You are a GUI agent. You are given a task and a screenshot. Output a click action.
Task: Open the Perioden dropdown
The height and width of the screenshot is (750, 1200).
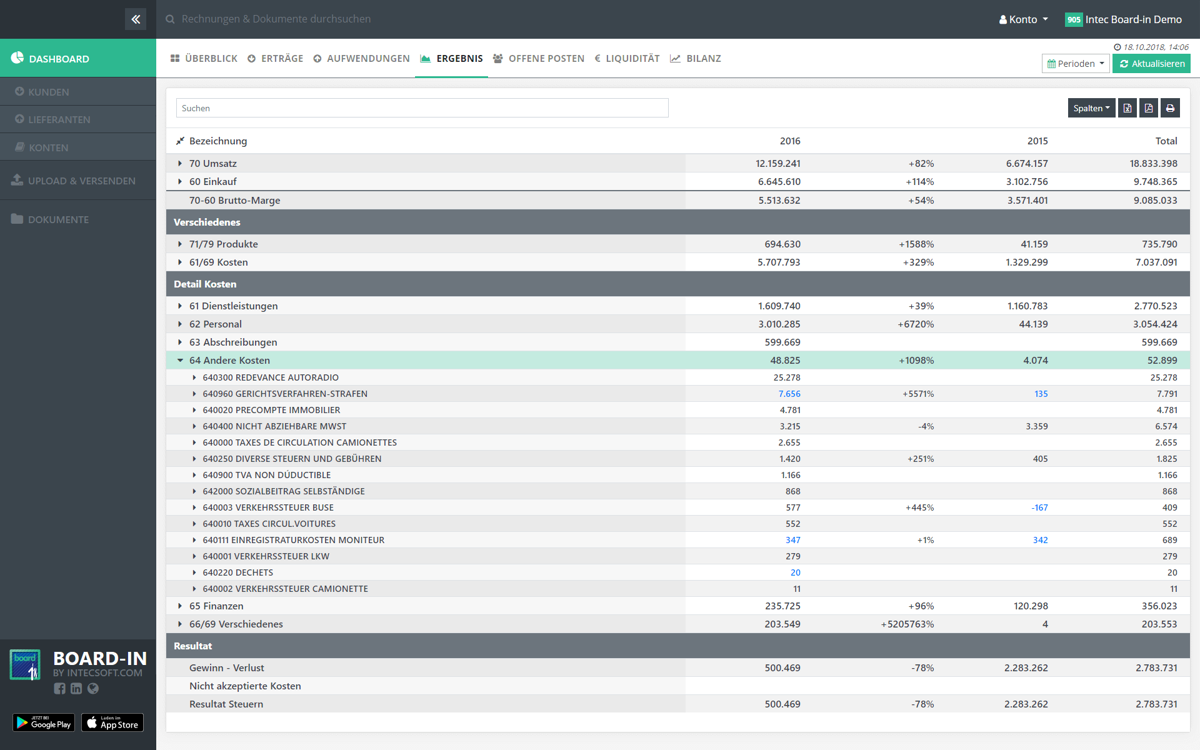click(1075, 64)
